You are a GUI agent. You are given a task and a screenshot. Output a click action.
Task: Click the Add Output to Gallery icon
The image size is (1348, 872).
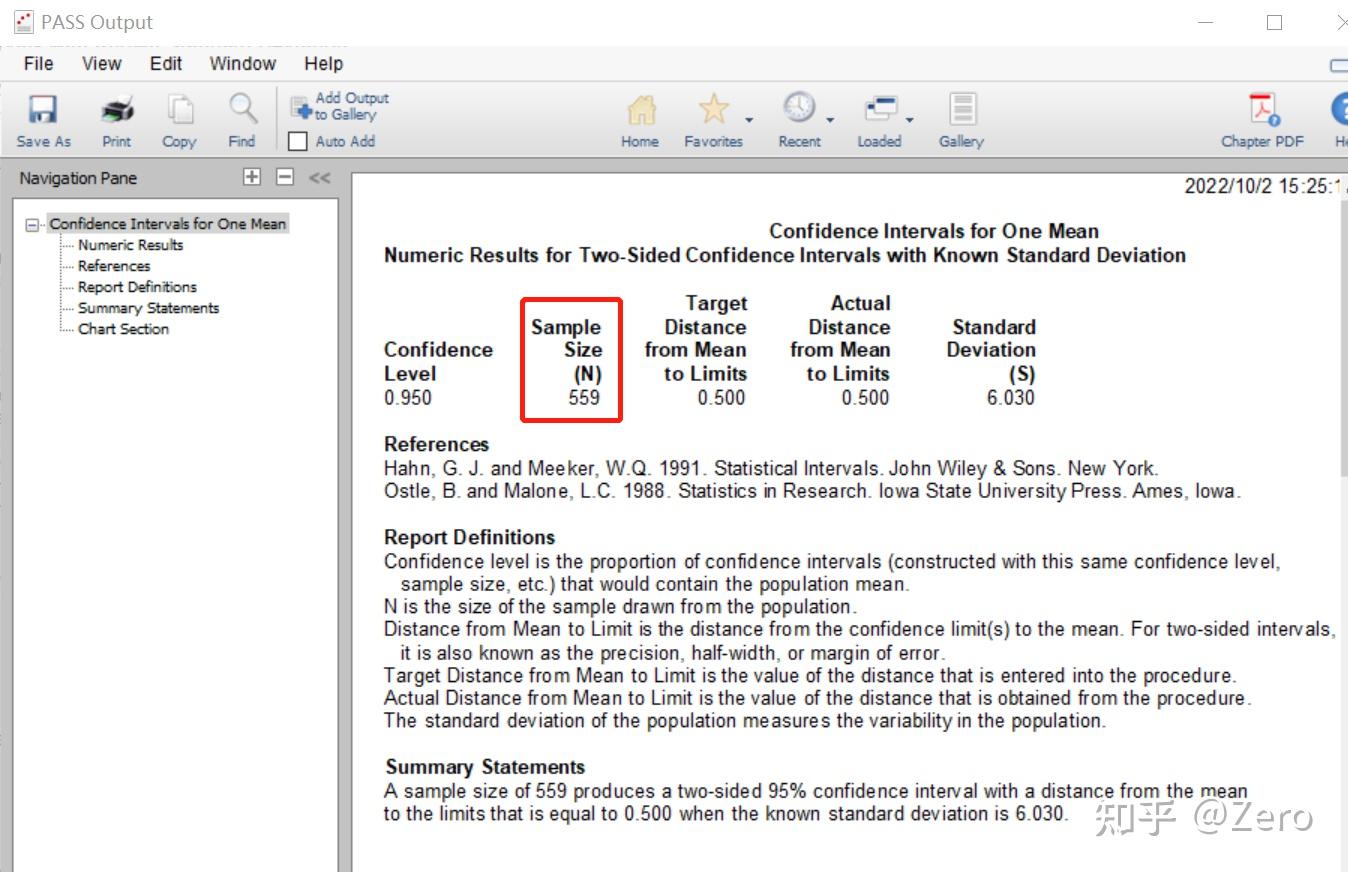click(x=300, y=107)
